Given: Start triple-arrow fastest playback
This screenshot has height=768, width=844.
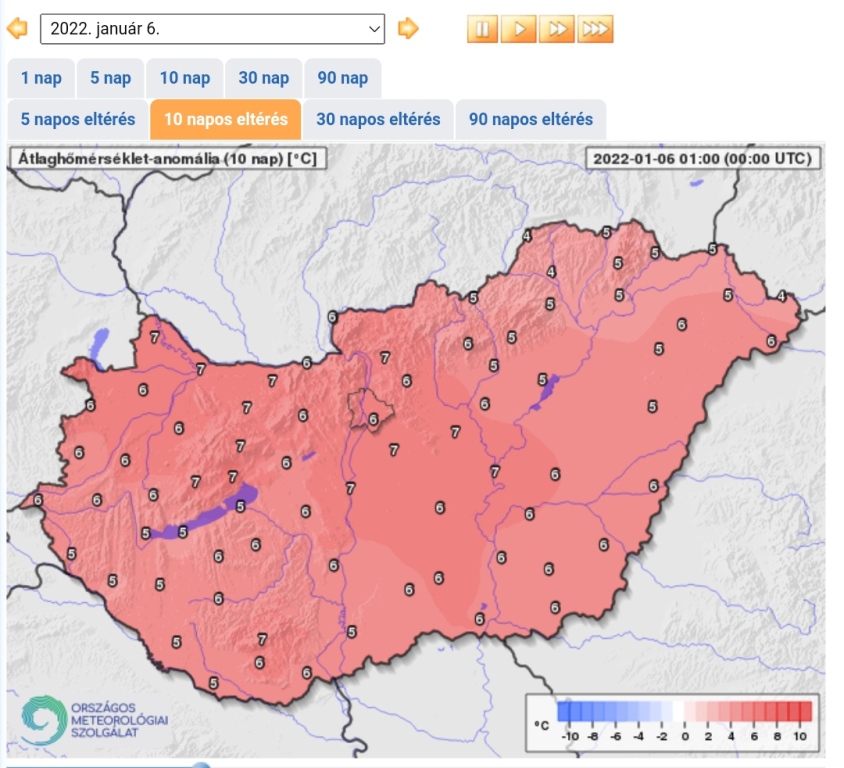Looking at the screenshot, I should (x=594, y=29).
